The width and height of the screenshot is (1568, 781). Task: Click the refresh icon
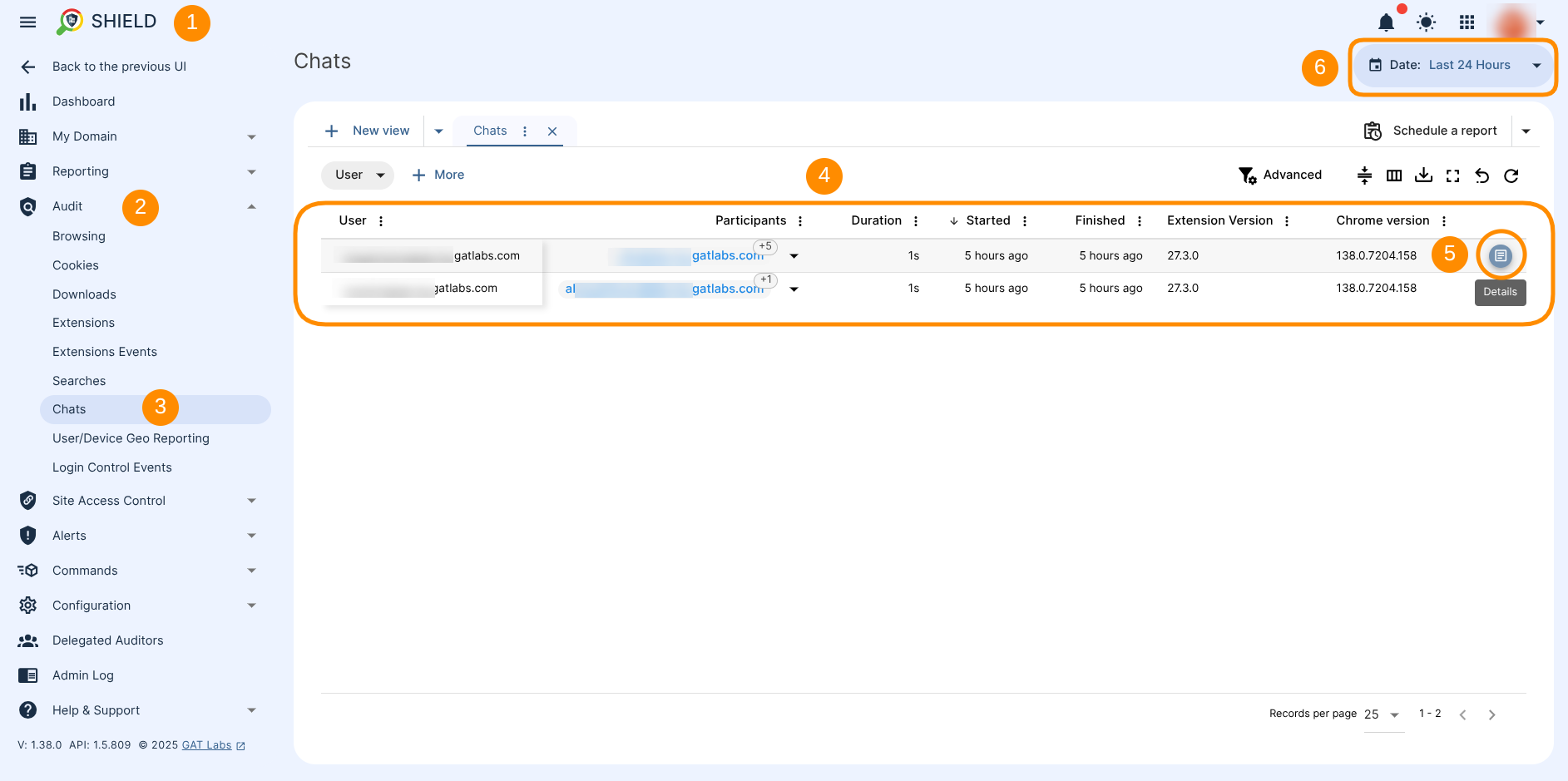point(1511,175)
